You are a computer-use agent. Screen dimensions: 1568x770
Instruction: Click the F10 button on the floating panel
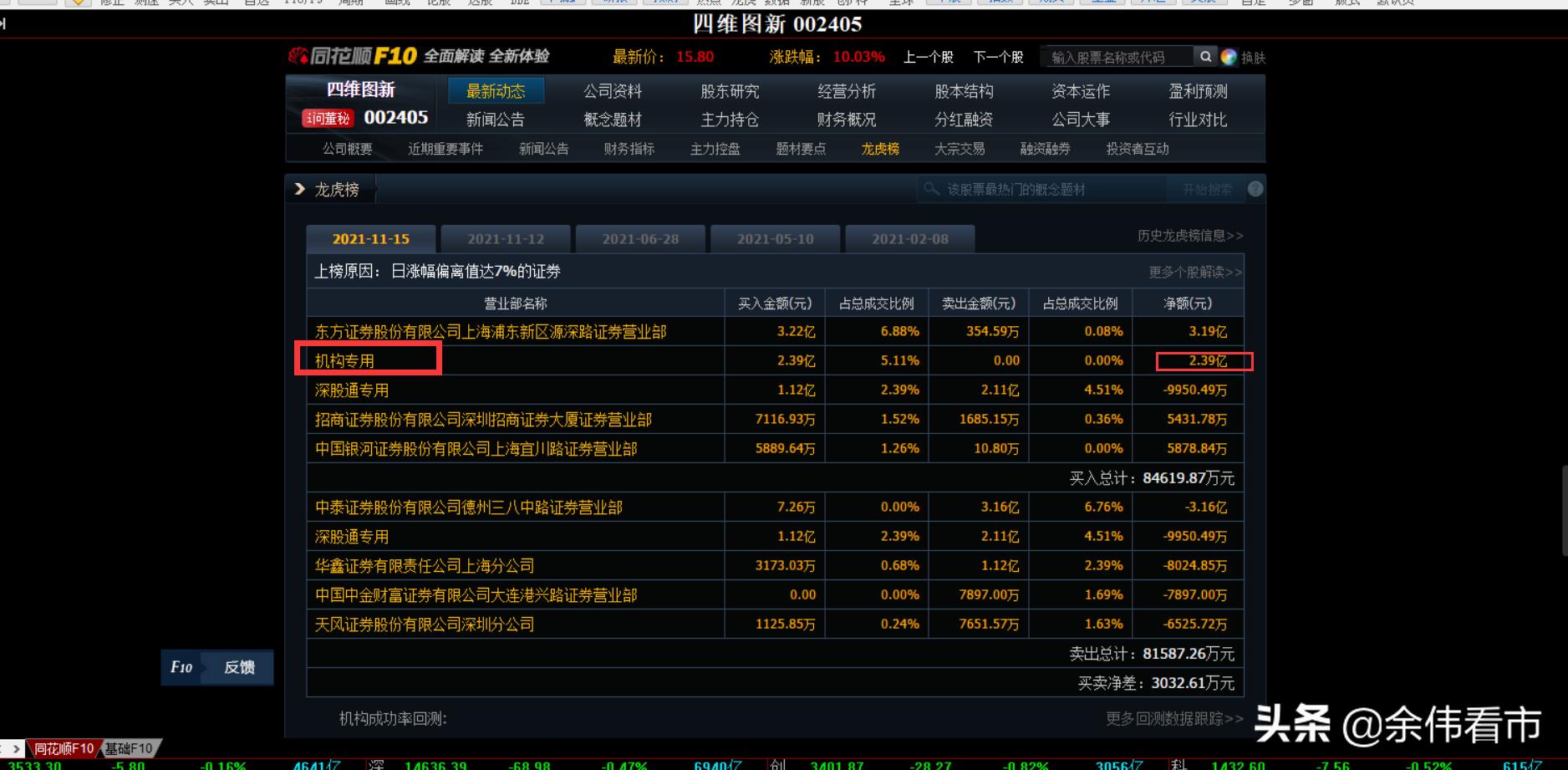(181, 667)
